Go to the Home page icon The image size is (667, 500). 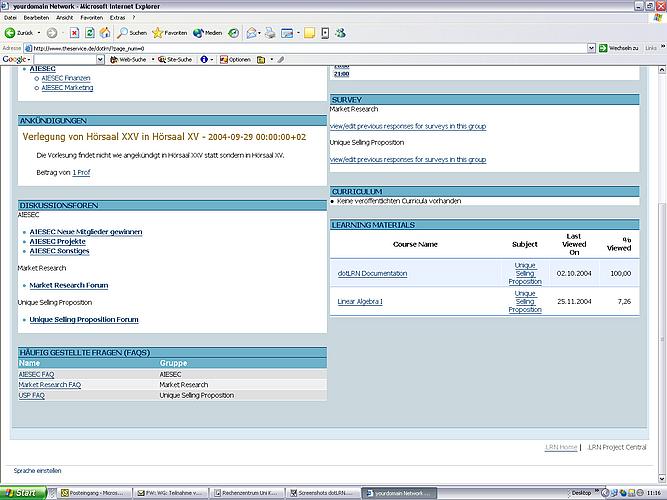click(x=105, y=33)
